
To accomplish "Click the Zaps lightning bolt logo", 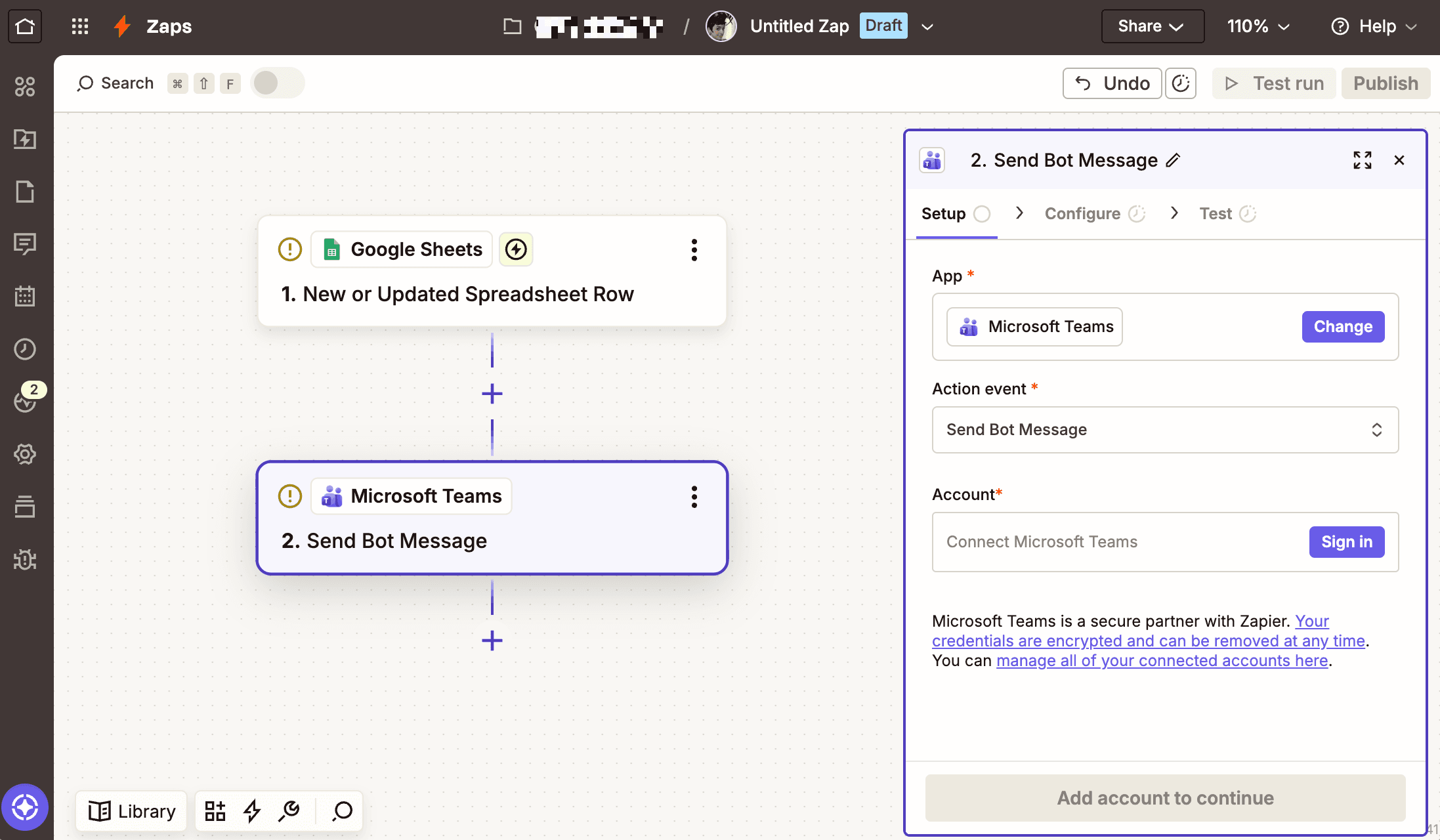I will click(122, 26).
